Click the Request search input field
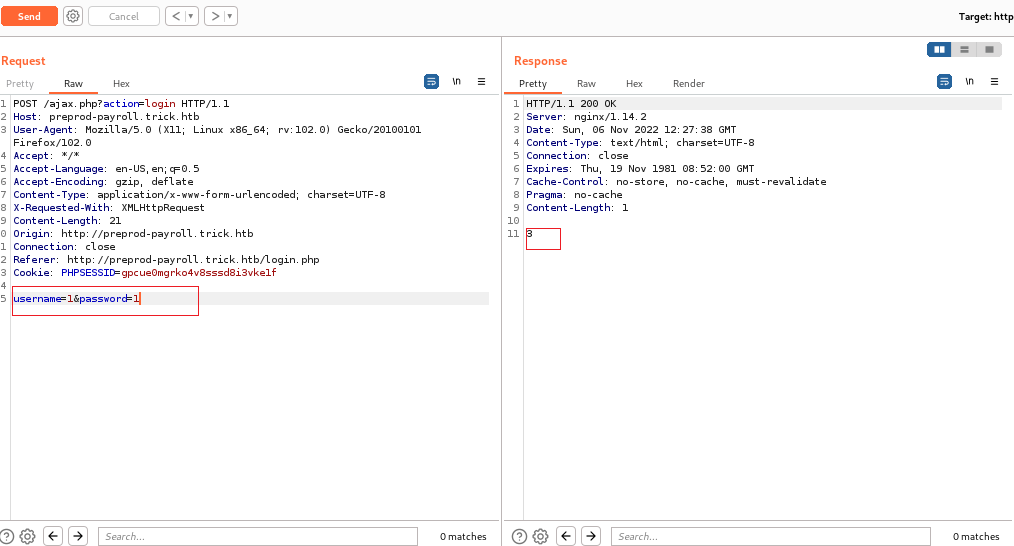Image resolution: width=1014 pixels, height=546 pixels. 257,536
